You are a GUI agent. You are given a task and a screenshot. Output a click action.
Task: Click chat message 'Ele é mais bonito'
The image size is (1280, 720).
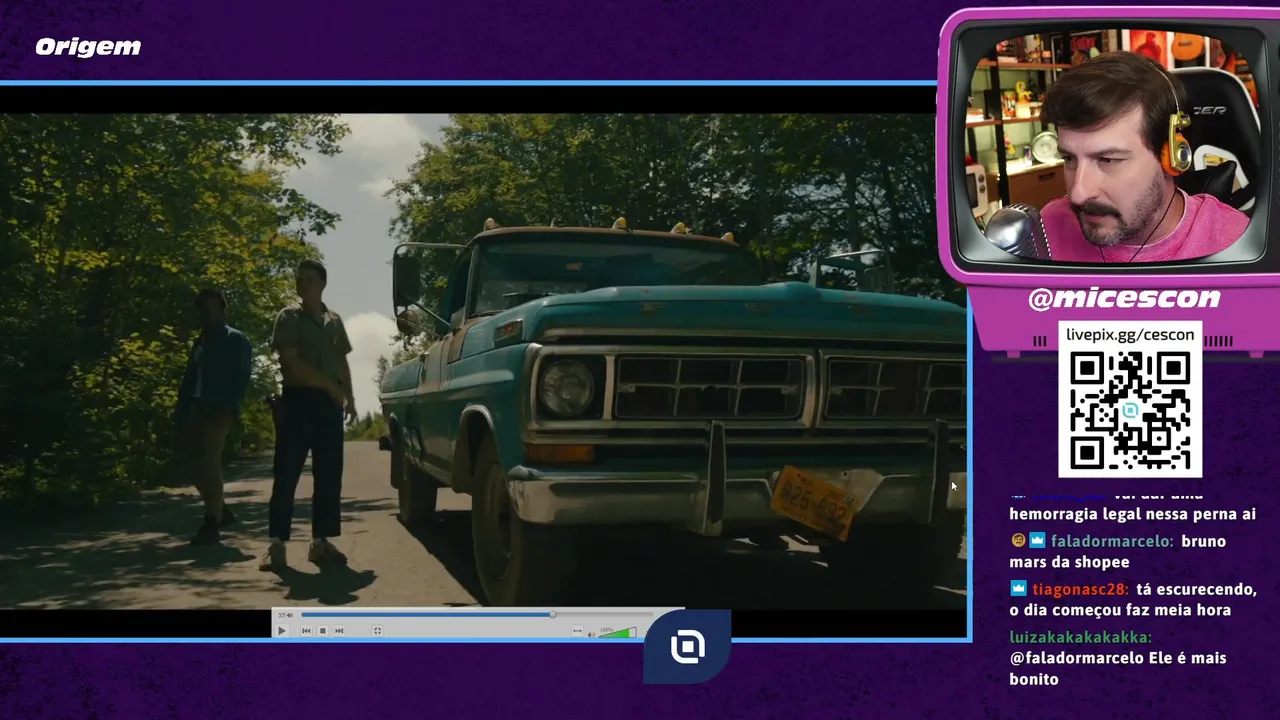tap(1118, 668)
